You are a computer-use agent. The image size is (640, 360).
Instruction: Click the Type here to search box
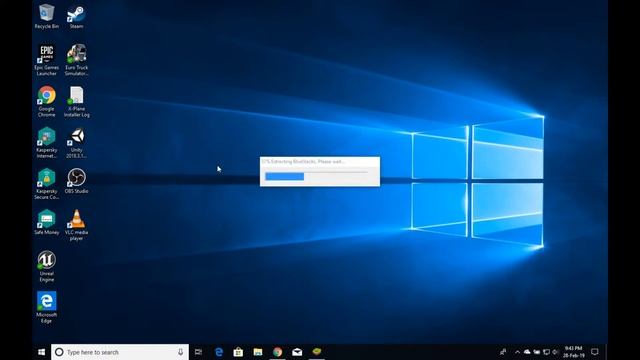[x=120, y=352]
